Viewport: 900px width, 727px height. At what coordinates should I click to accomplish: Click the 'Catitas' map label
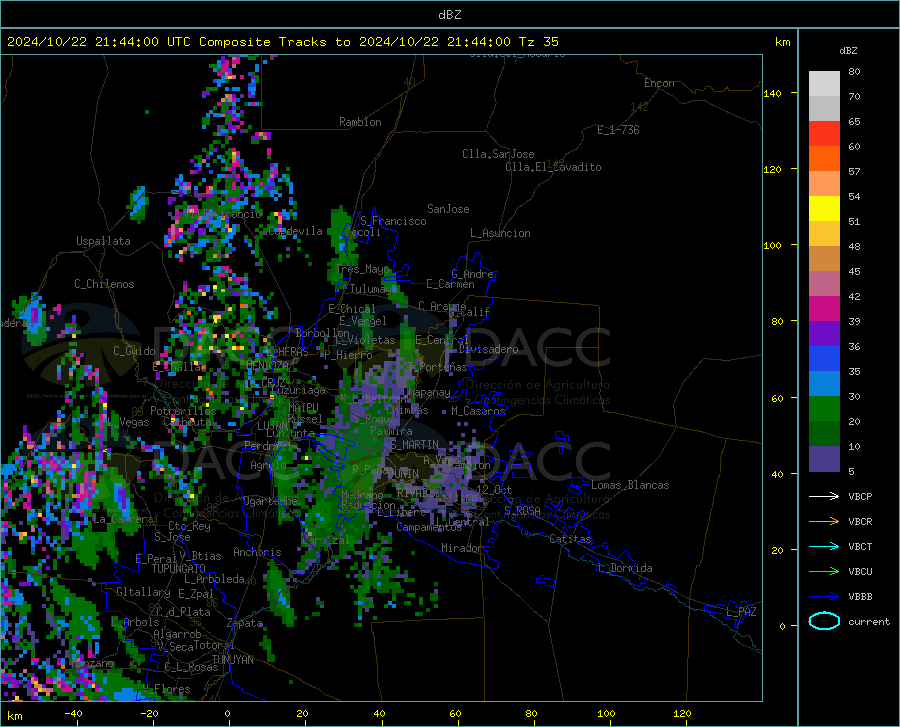571,539
